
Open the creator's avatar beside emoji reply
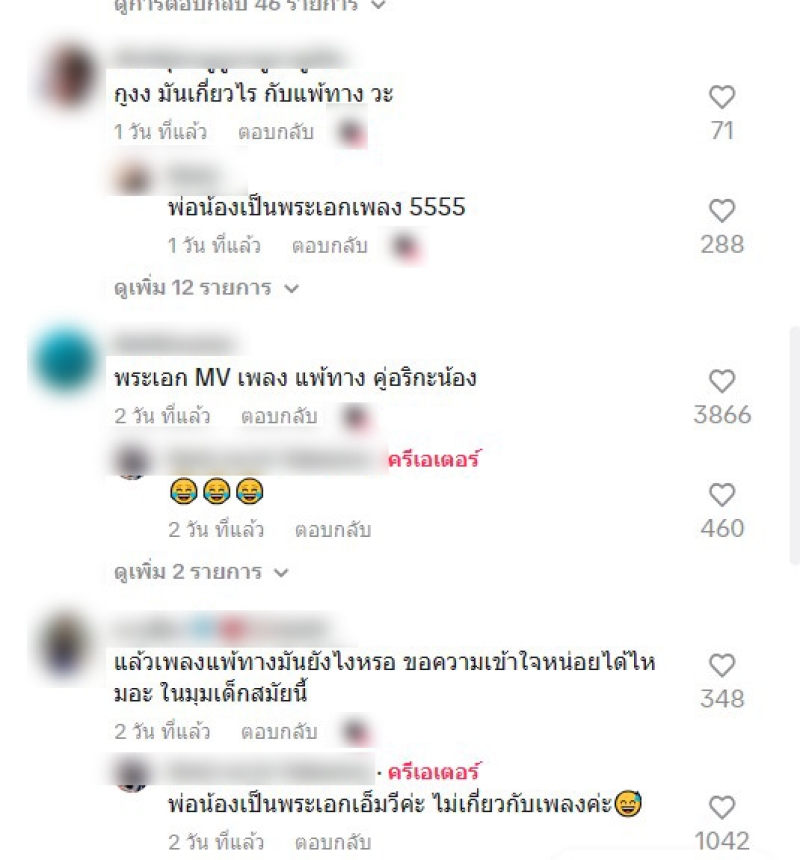click(x=132, y=462)
